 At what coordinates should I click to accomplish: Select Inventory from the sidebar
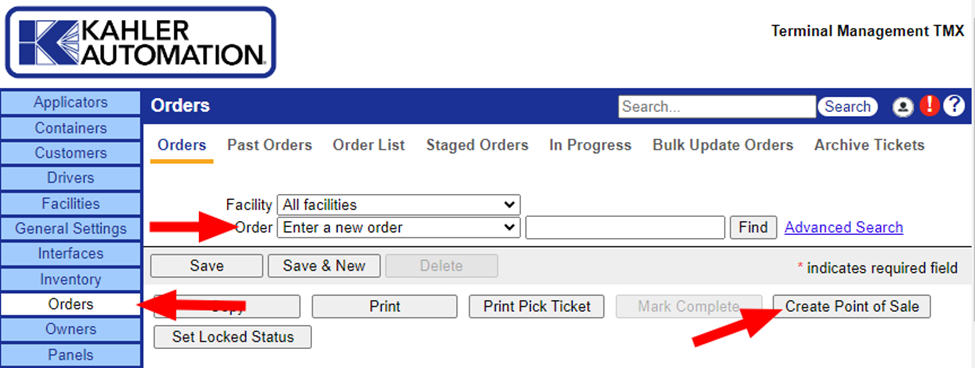point(71,280)
